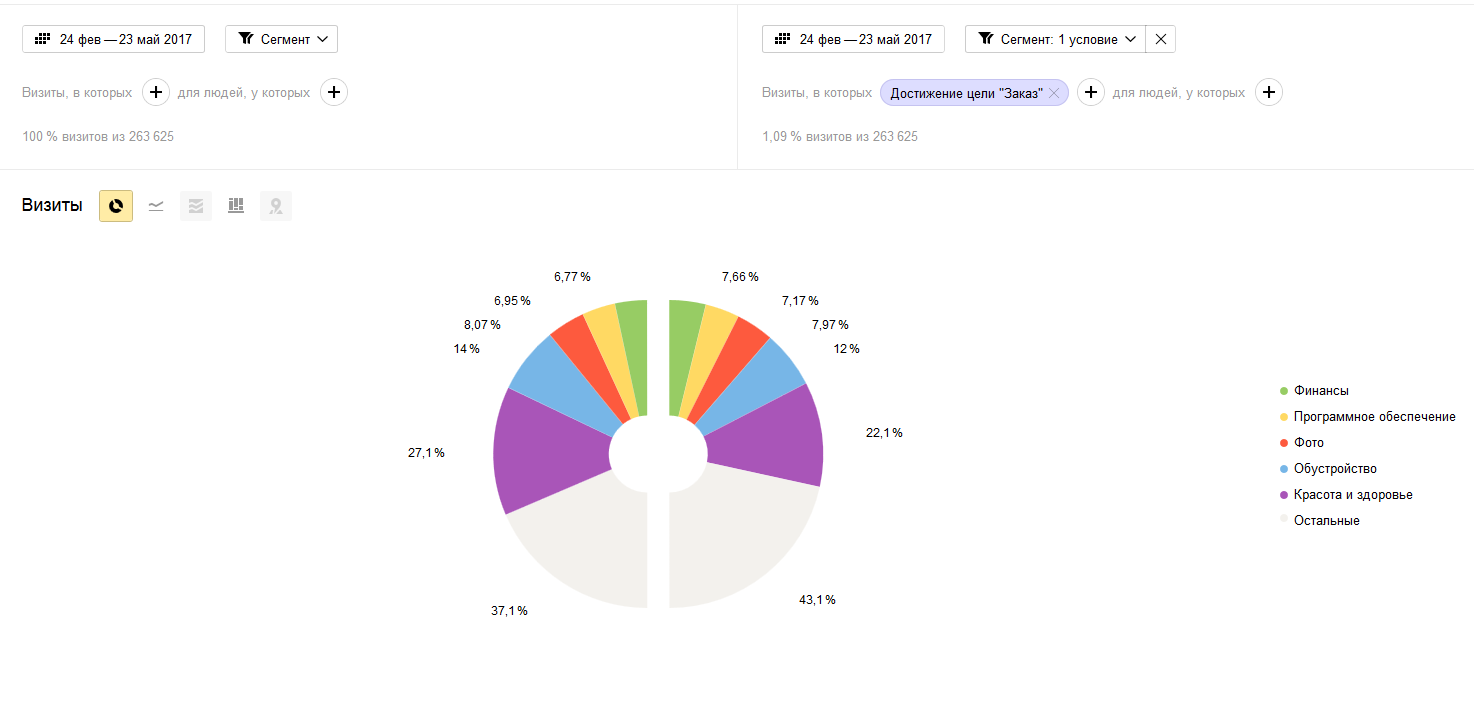Expand the left 'Сегмент' dropdown
The image size is (1474, 721).
click(282, 39)
